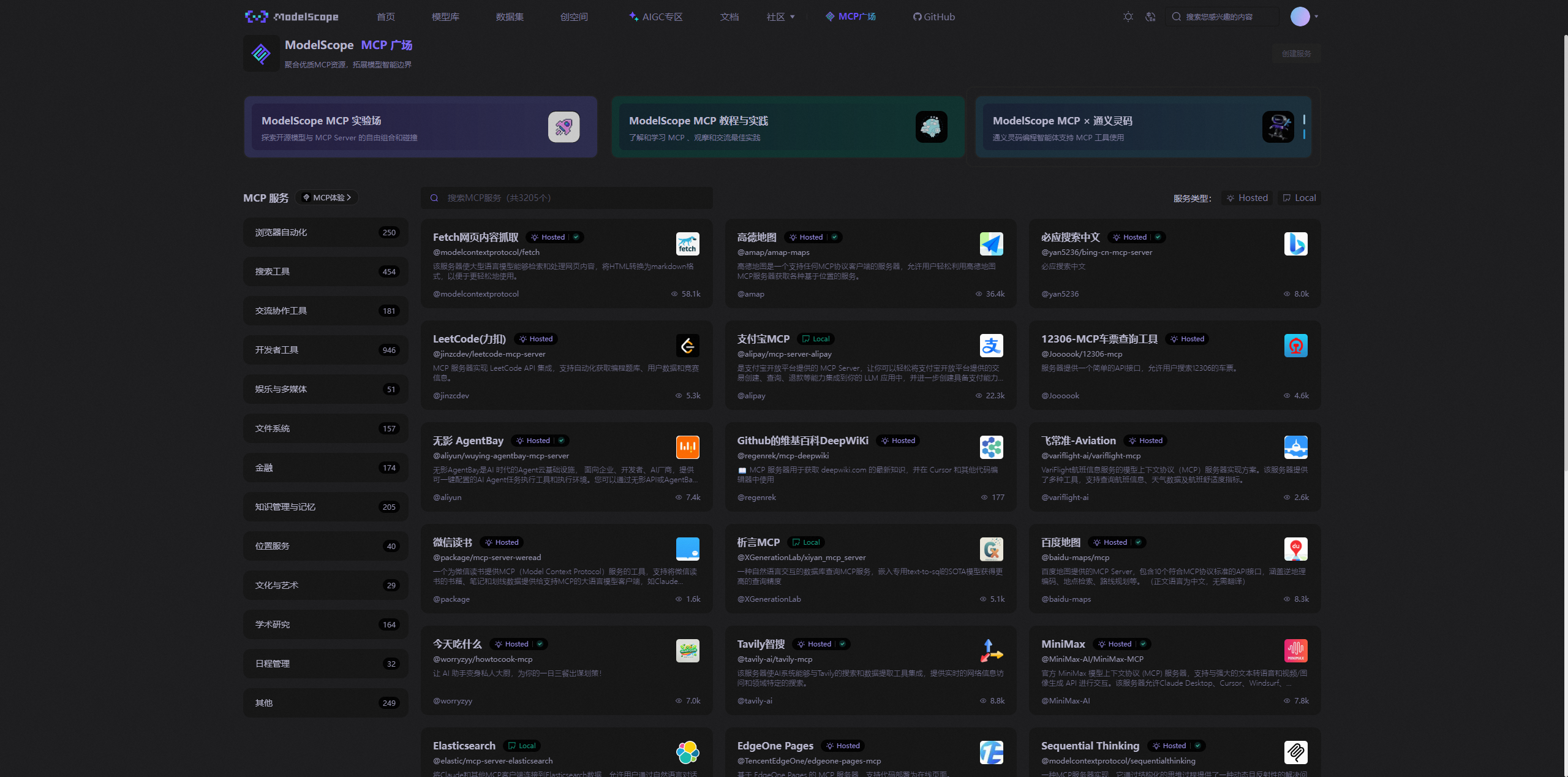The image size is (1568, 777).
Task: Expand the 社区 dropdown menu
Action: click(x=780, y=17)
